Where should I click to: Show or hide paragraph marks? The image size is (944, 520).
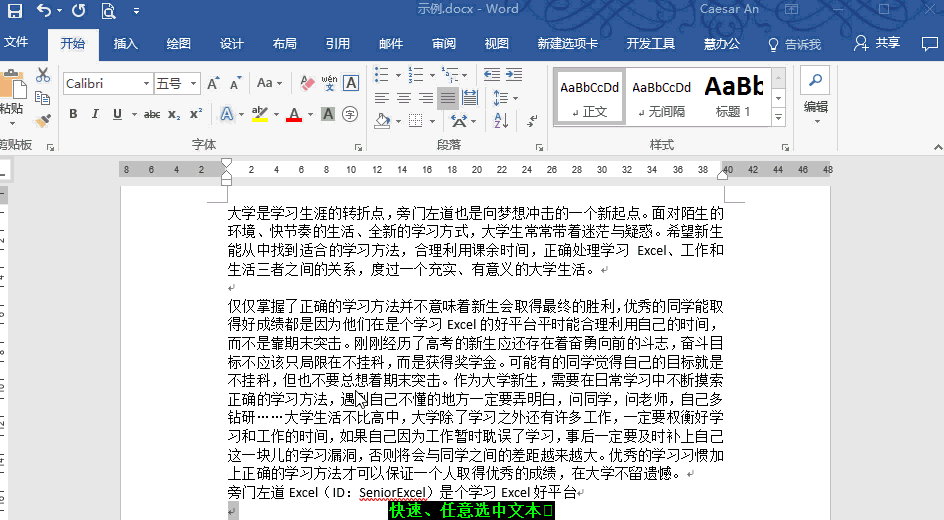click(532, 121)
